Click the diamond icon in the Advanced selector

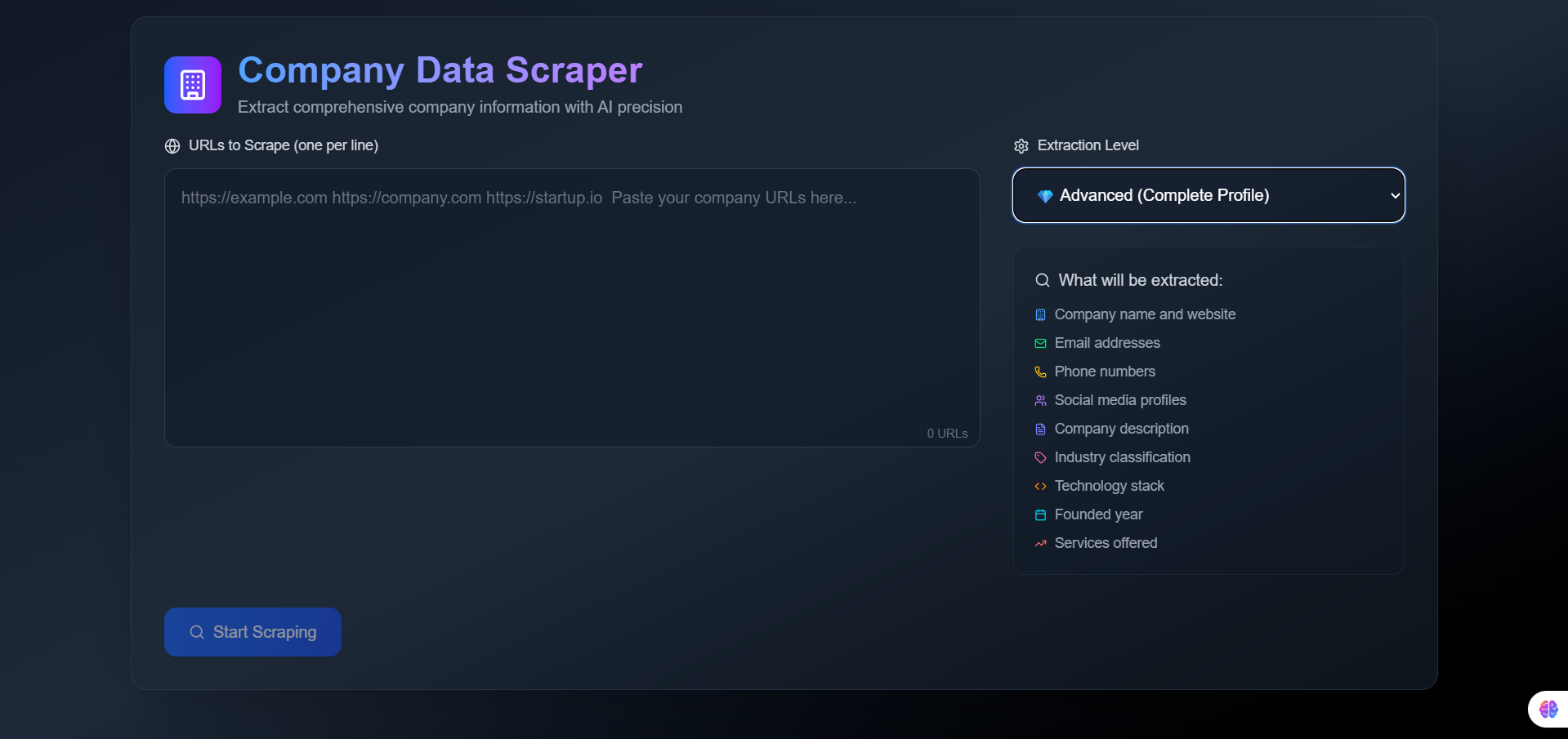click(x=1045, y=196)
